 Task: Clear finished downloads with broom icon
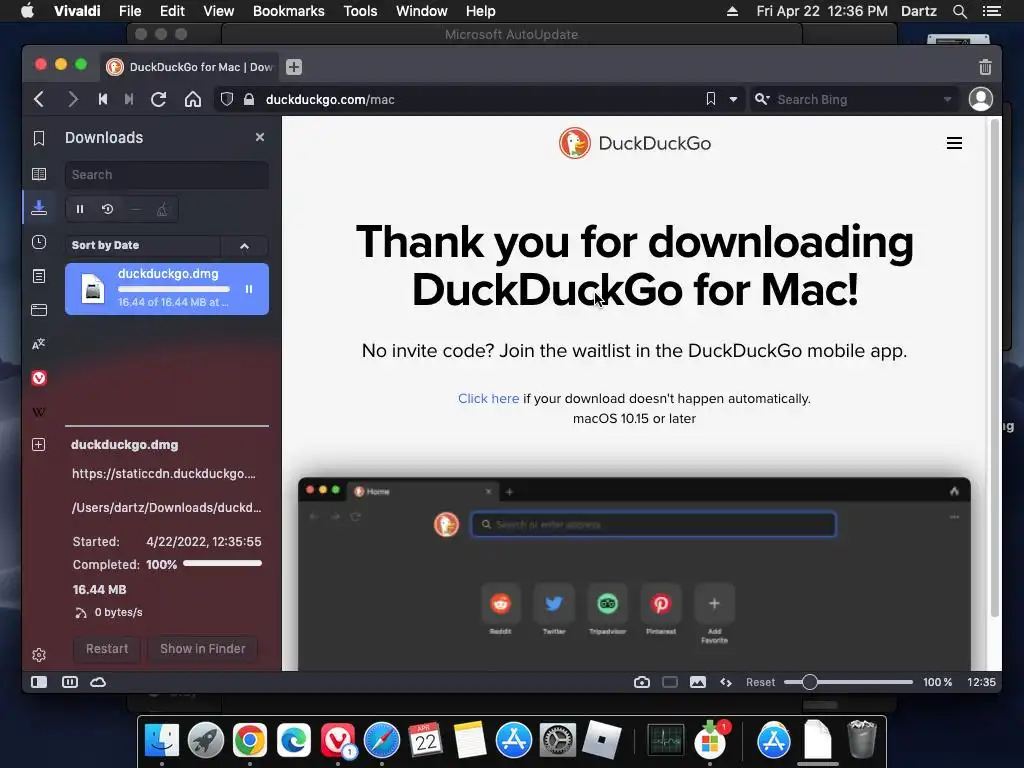[x=162, y=210]
